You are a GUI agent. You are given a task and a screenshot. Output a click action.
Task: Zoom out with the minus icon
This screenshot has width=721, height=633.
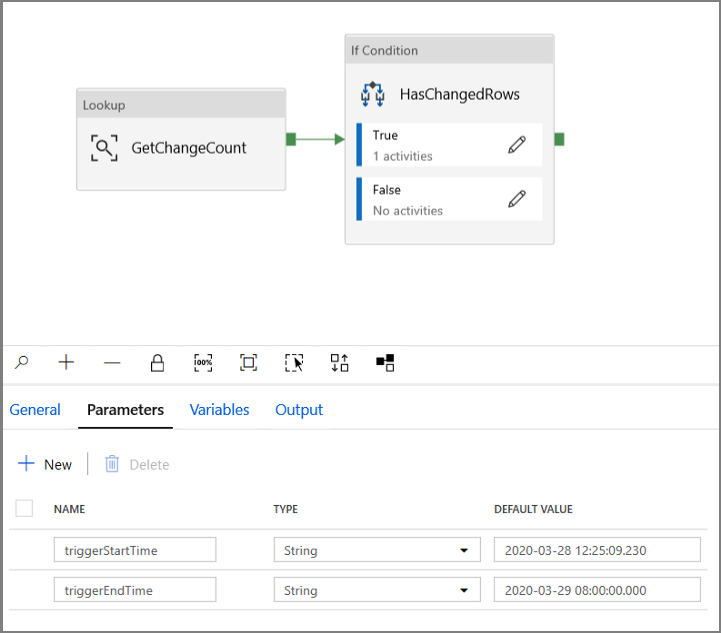pyautogui.click(x=112, y=363)
